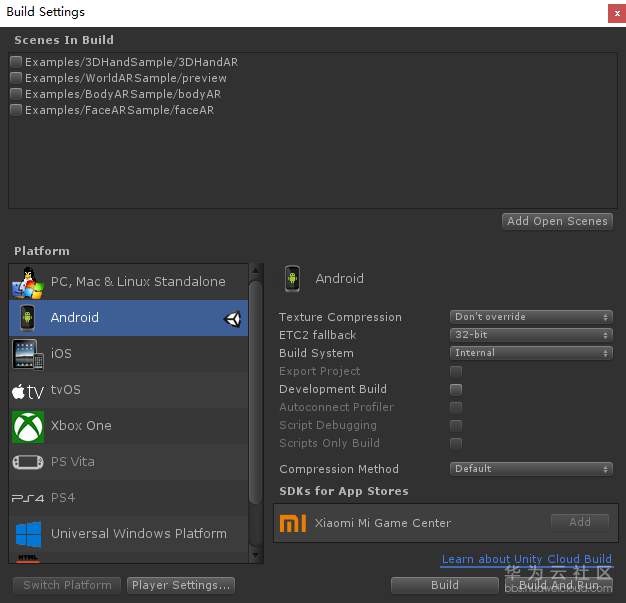The height and width of the screenshot is (603, 626).
Task: Click Add for Xiaomi Mi Game Center
Action: pyautogui.click(x=580, y=522)
